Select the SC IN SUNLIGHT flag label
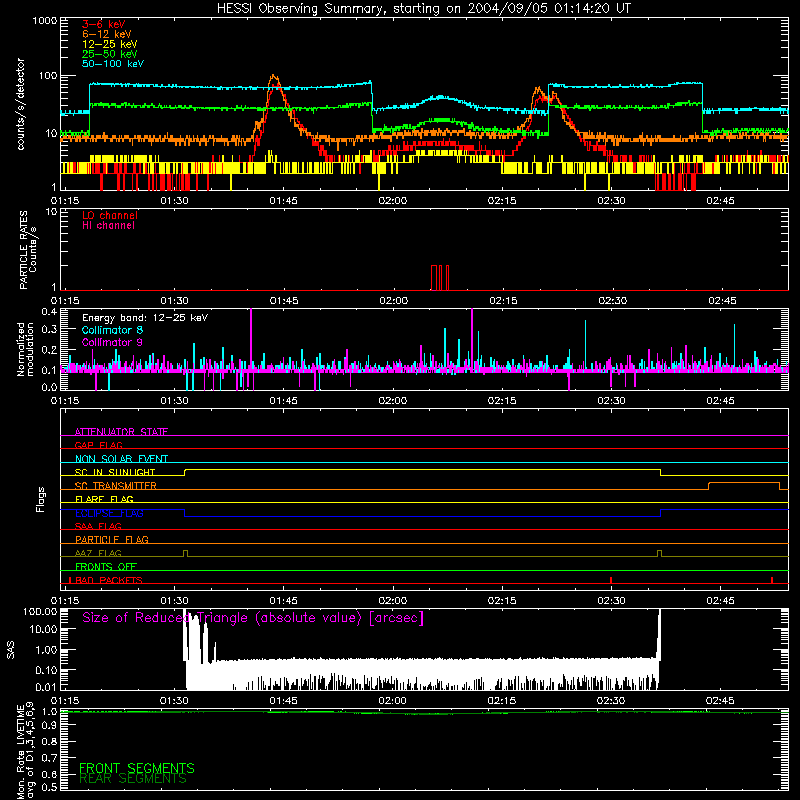The image size is (800, 800). coord(115,472)
